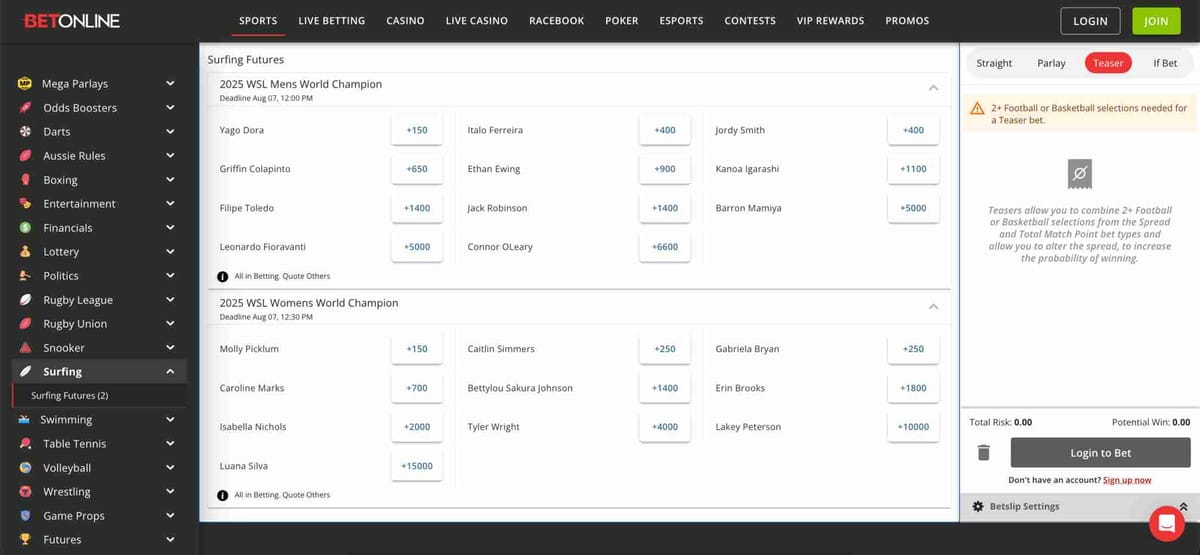This screenshot has width=1200, height=555.
Task: Open Surfing Futures (2) sidebar item
Action: tap(99, 396)
